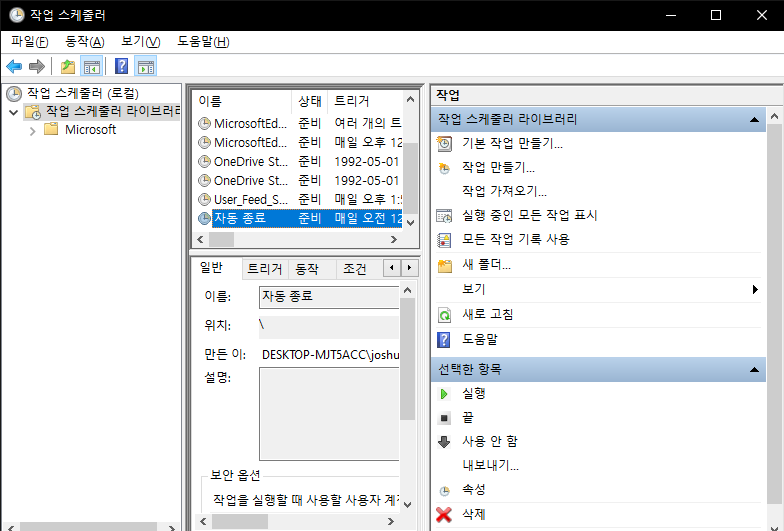The width and height of the screenshot is (784, 531).
Task: Toggle the Show/Hide Action Pane icon
Action: point(146,66)
